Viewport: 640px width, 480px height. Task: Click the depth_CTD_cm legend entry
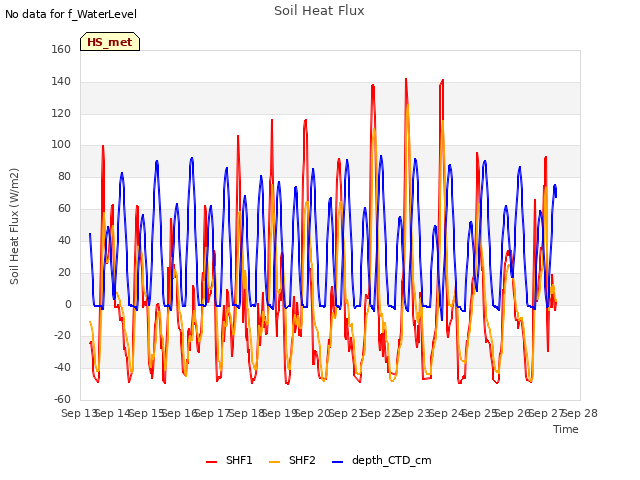(382, 460)
